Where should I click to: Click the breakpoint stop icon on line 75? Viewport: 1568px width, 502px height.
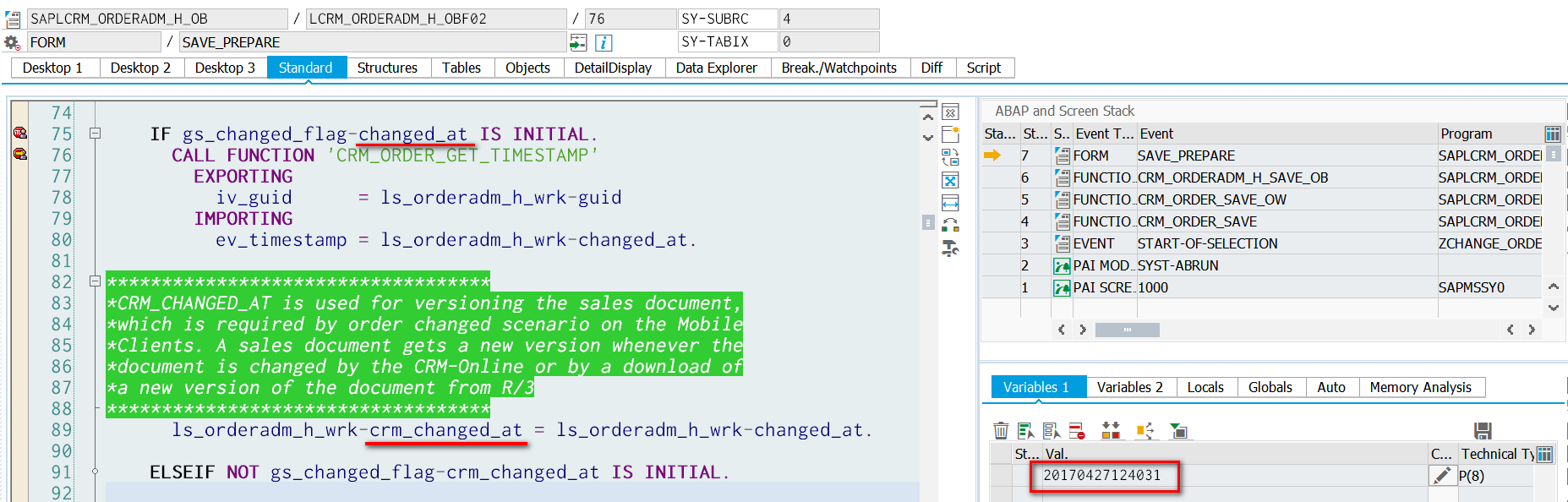tap(19, 134)
